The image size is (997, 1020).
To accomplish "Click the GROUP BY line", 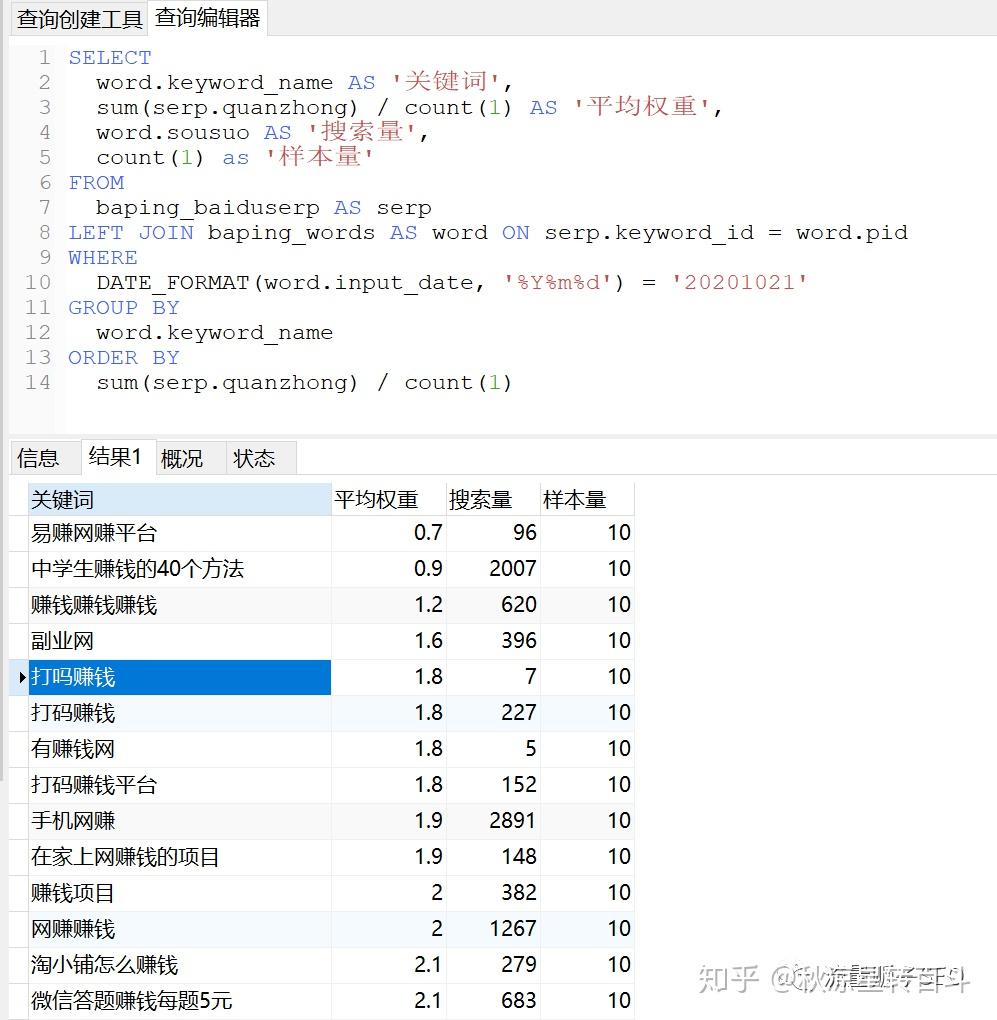I will tap(124, 308).
